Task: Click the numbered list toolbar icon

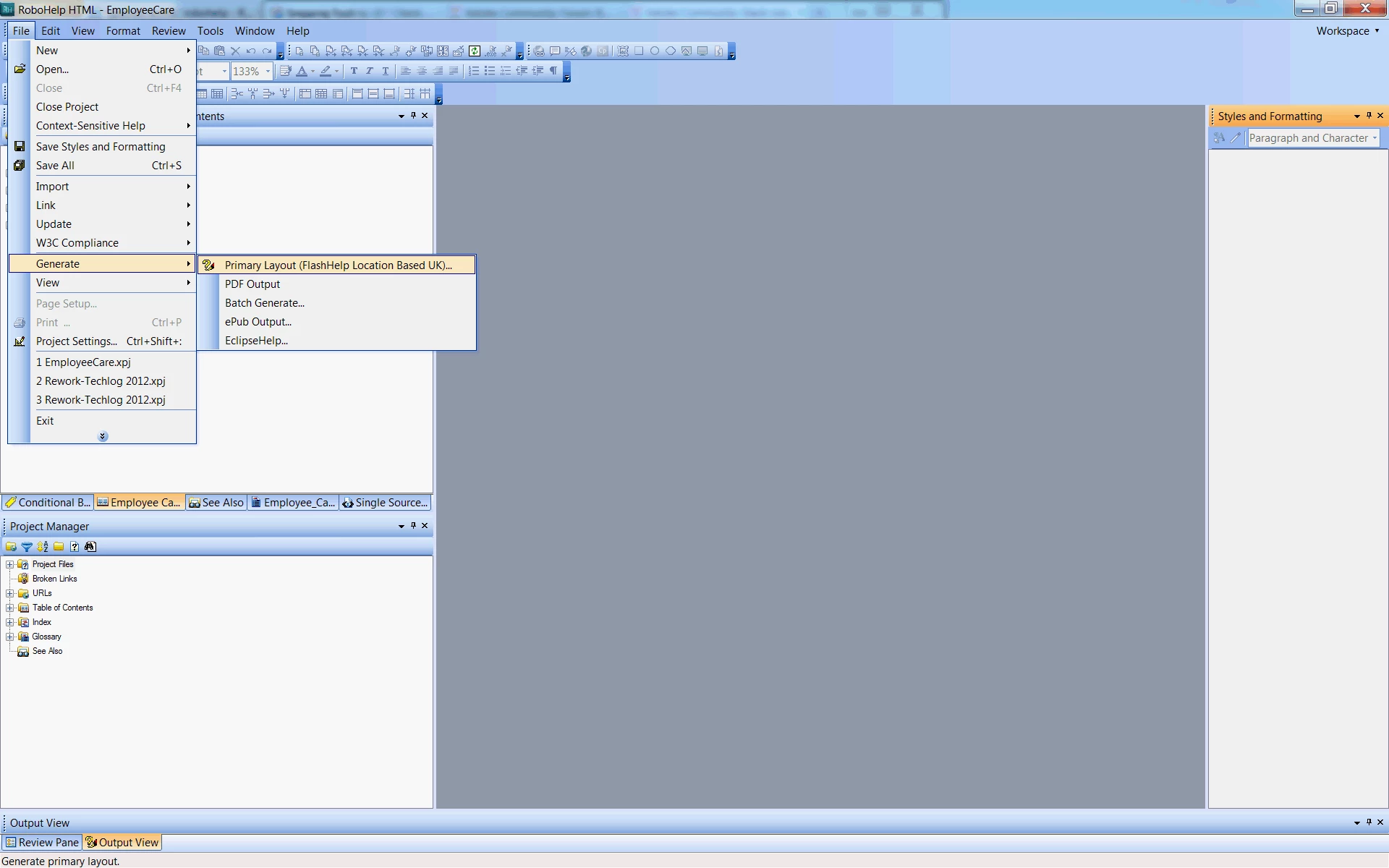Action: click(474, 71)
